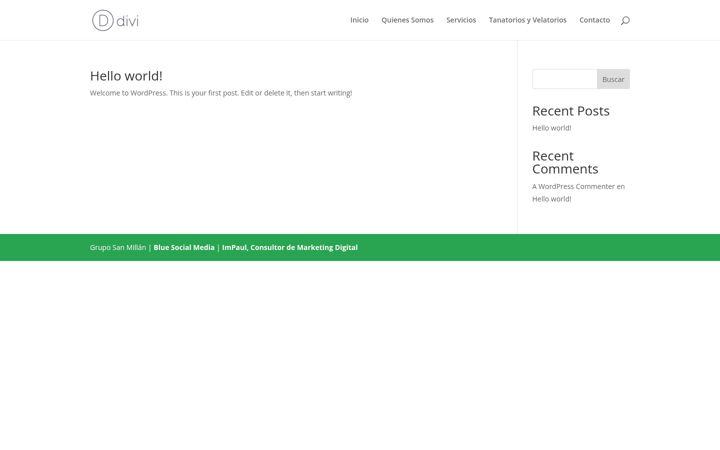
Task: Click the Grupo San Millán footer text
Action: tap(118, 247)
